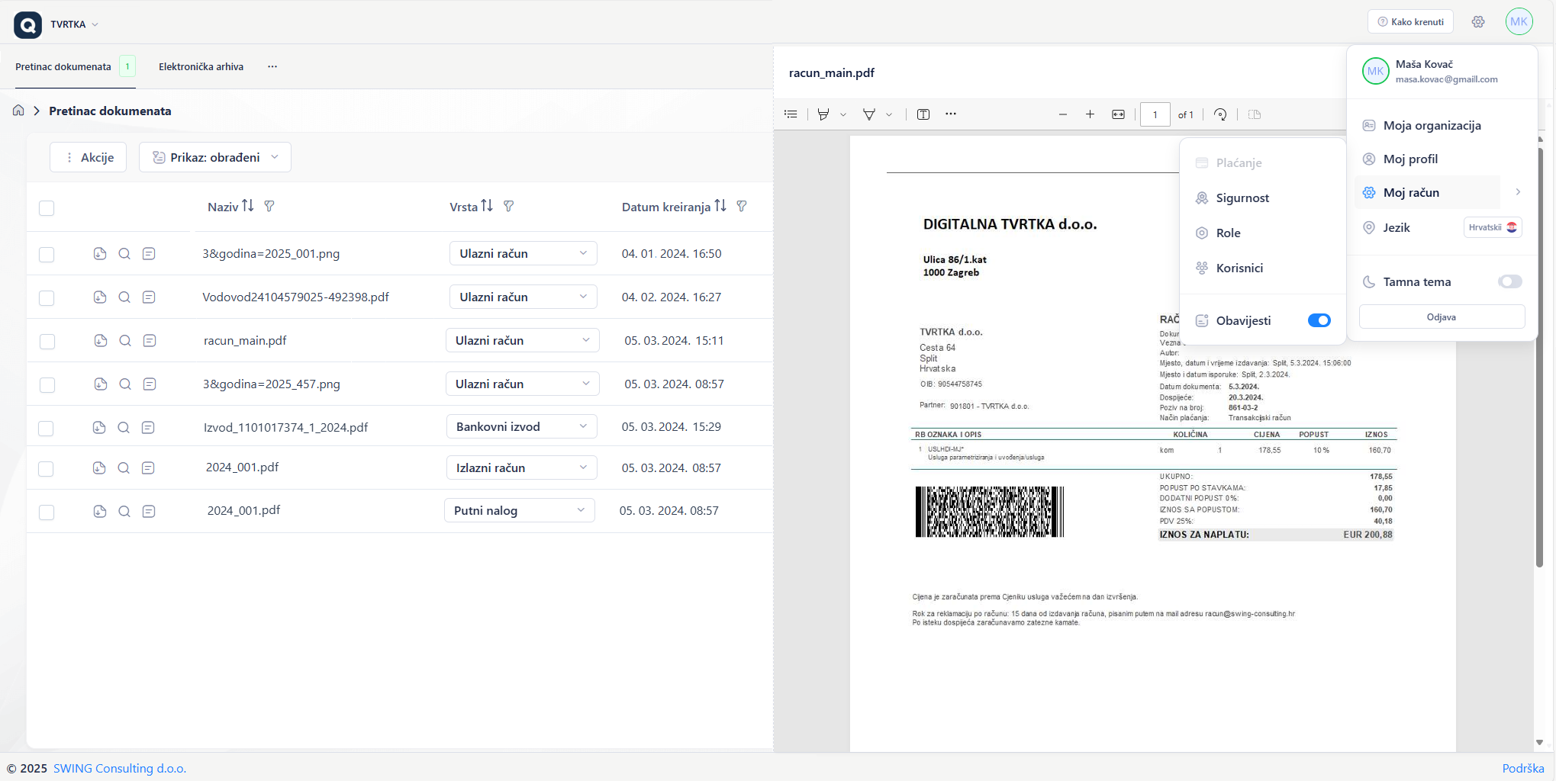Download the Izvod_1101017374_1_2024.pdf file
The image size is (1556, 784).
pos(99,427)
